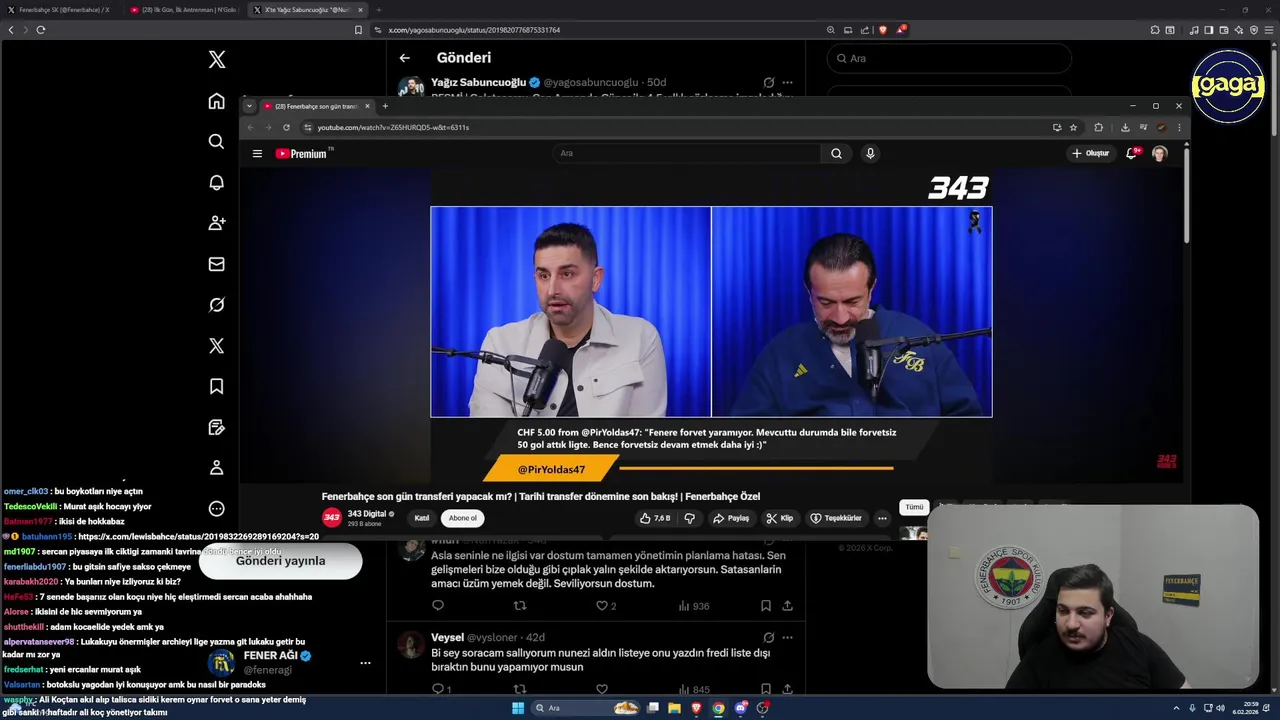1280x720 pixels.
Task: Open Brave Shields icon in address bar
Action: 884,30
